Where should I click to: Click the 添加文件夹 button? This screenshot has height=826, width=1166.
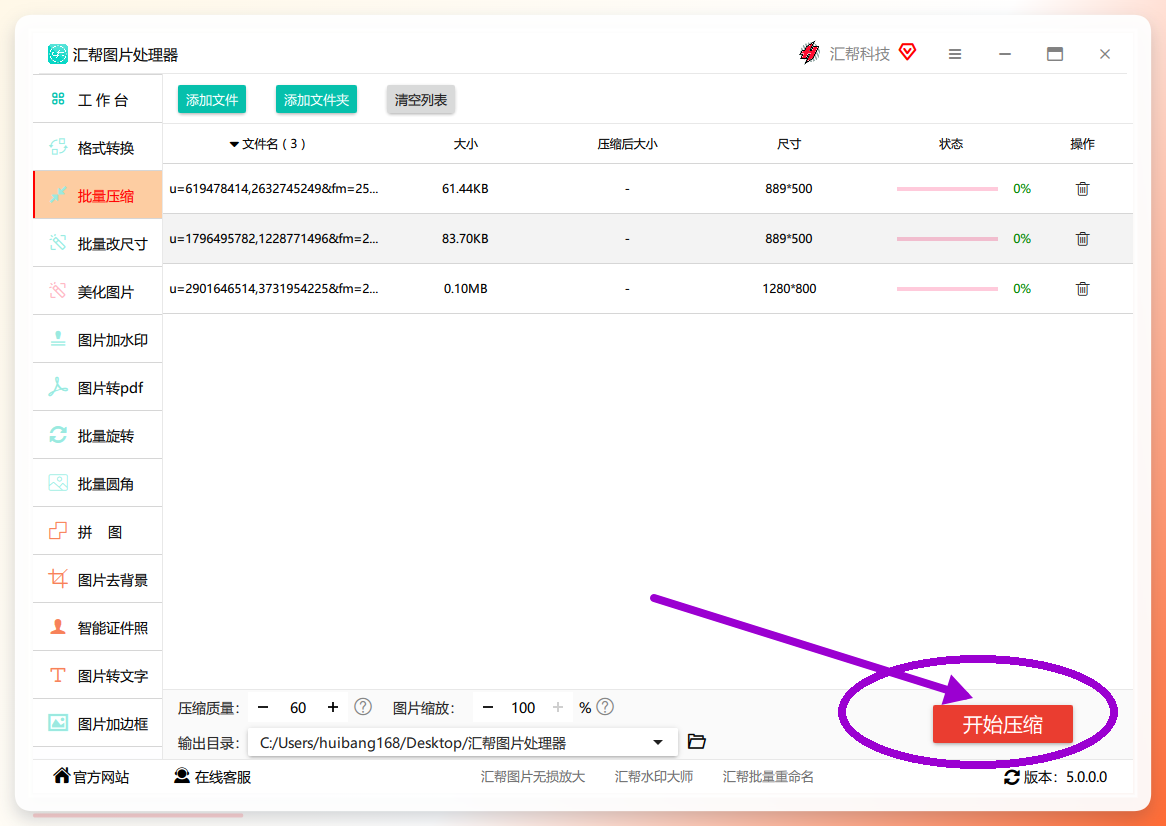[316, 100]
